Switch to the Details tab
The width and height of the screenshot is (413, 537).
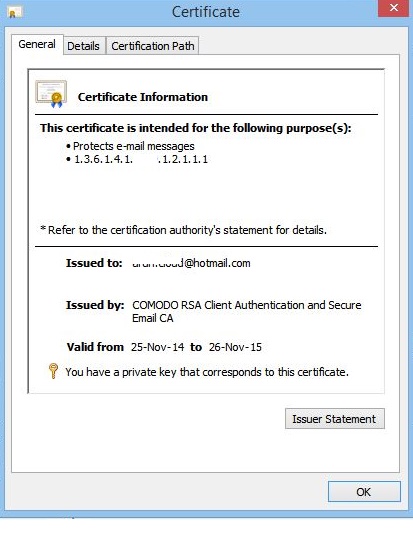[84, 46]
